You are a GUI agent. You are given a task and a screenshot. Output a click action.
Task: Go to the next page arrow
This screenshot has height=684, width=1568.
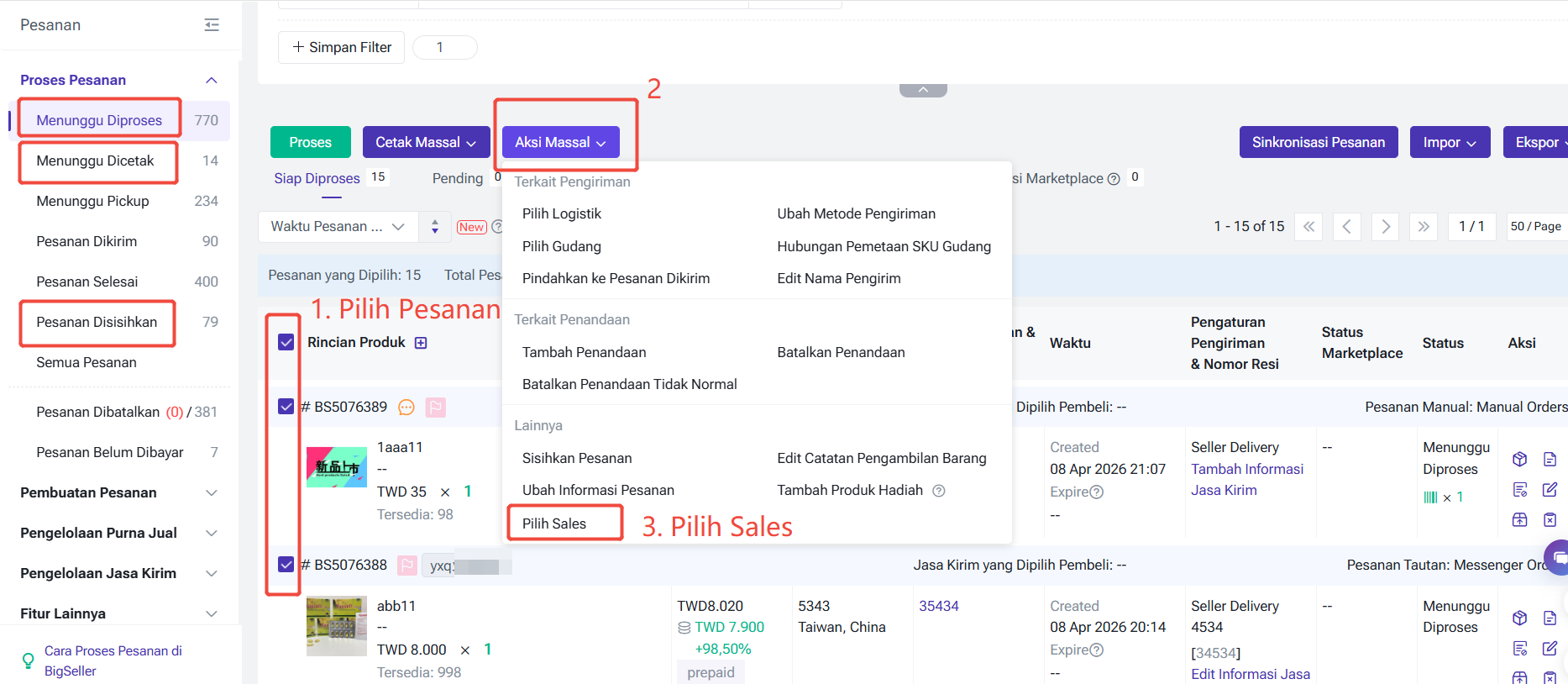pyautogui.click(x=1385, y=227)
